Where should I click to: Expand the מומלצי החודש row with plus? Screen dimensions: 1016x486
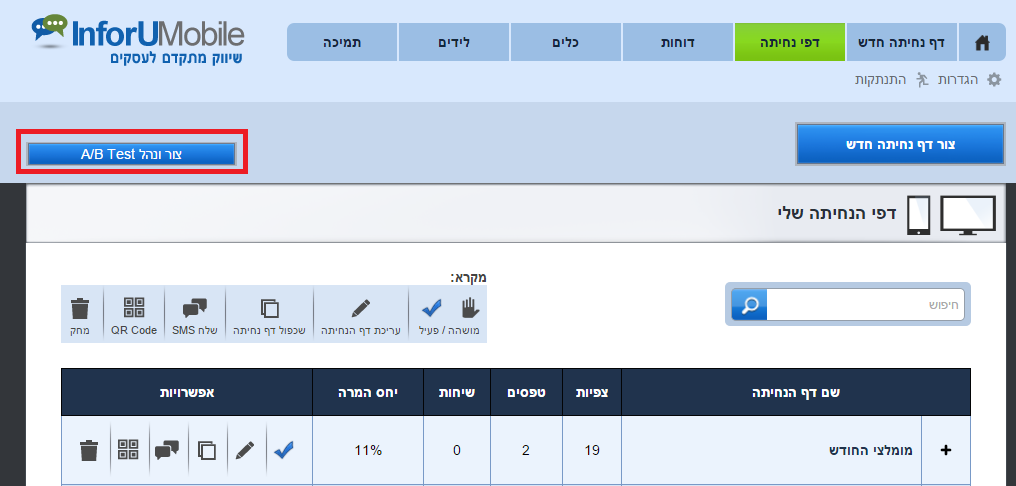click(946, 450)
